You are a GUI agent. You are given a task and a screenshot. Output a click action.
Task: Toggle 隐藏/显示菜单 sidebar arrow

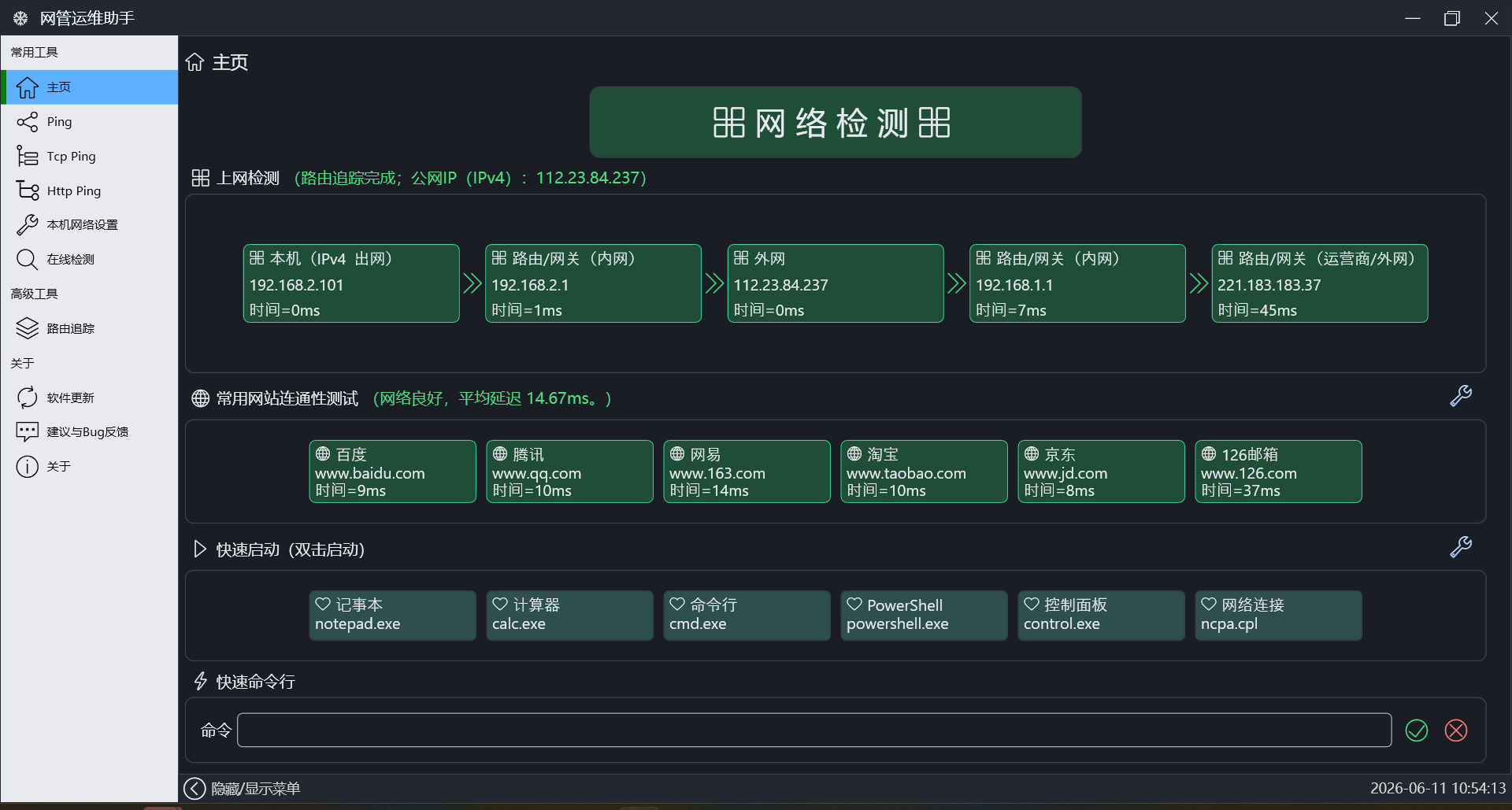(x=195, y=788)
